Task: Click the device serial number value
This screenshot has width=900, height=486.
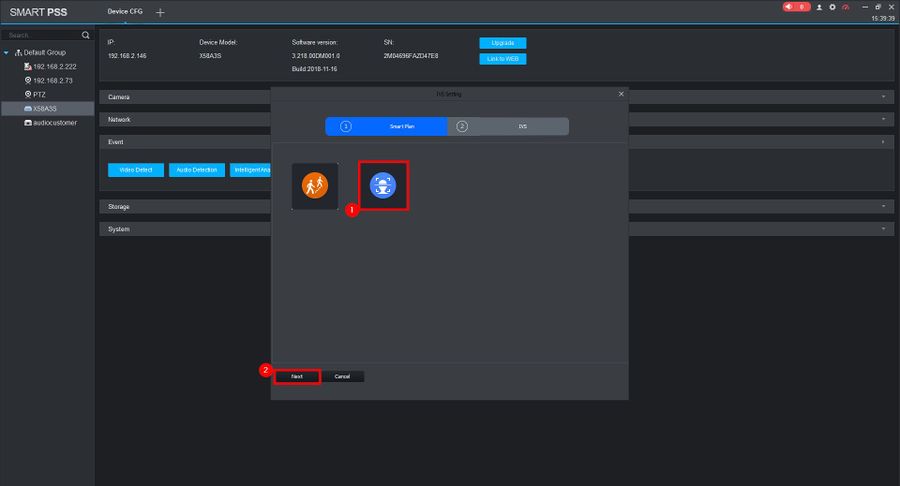Action: (x=411, y=56)
